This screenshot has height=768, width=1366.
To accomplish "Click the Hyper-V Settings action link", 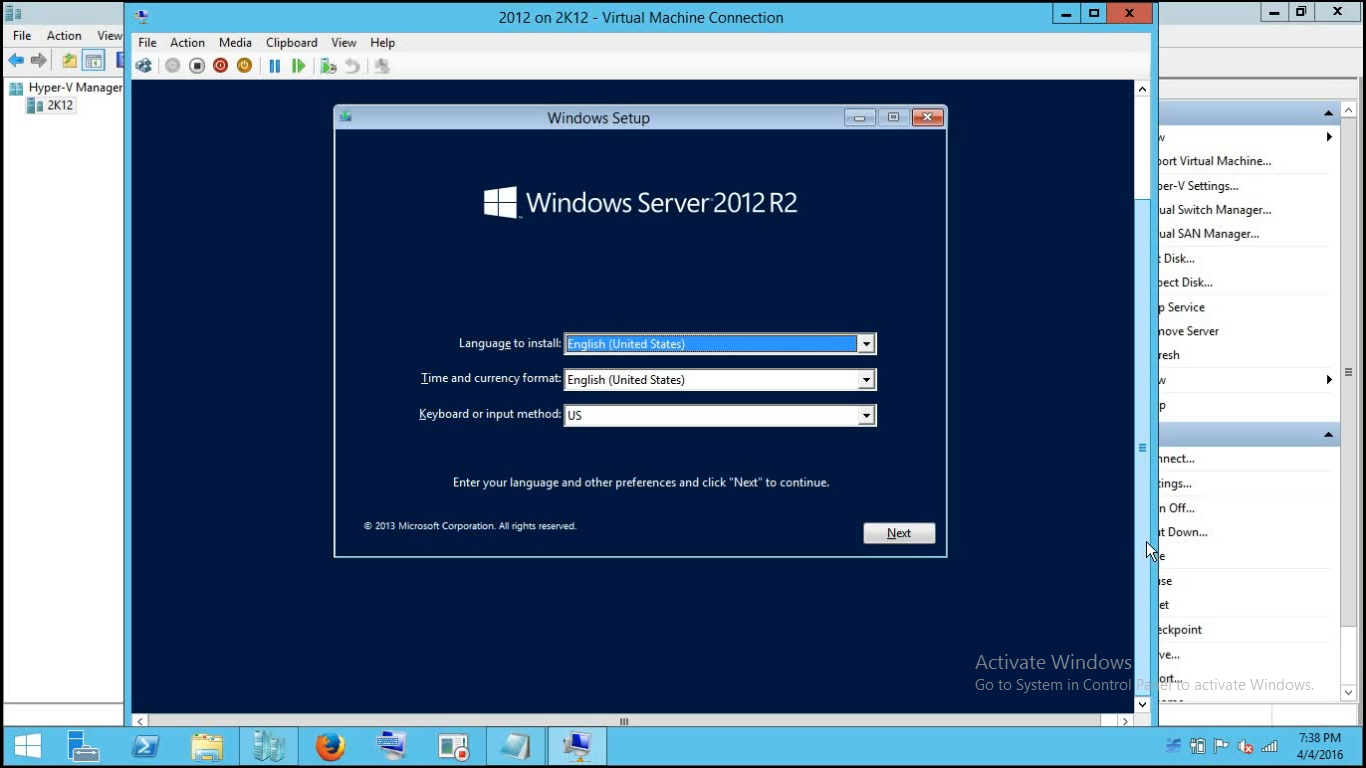I will 1198,186.
